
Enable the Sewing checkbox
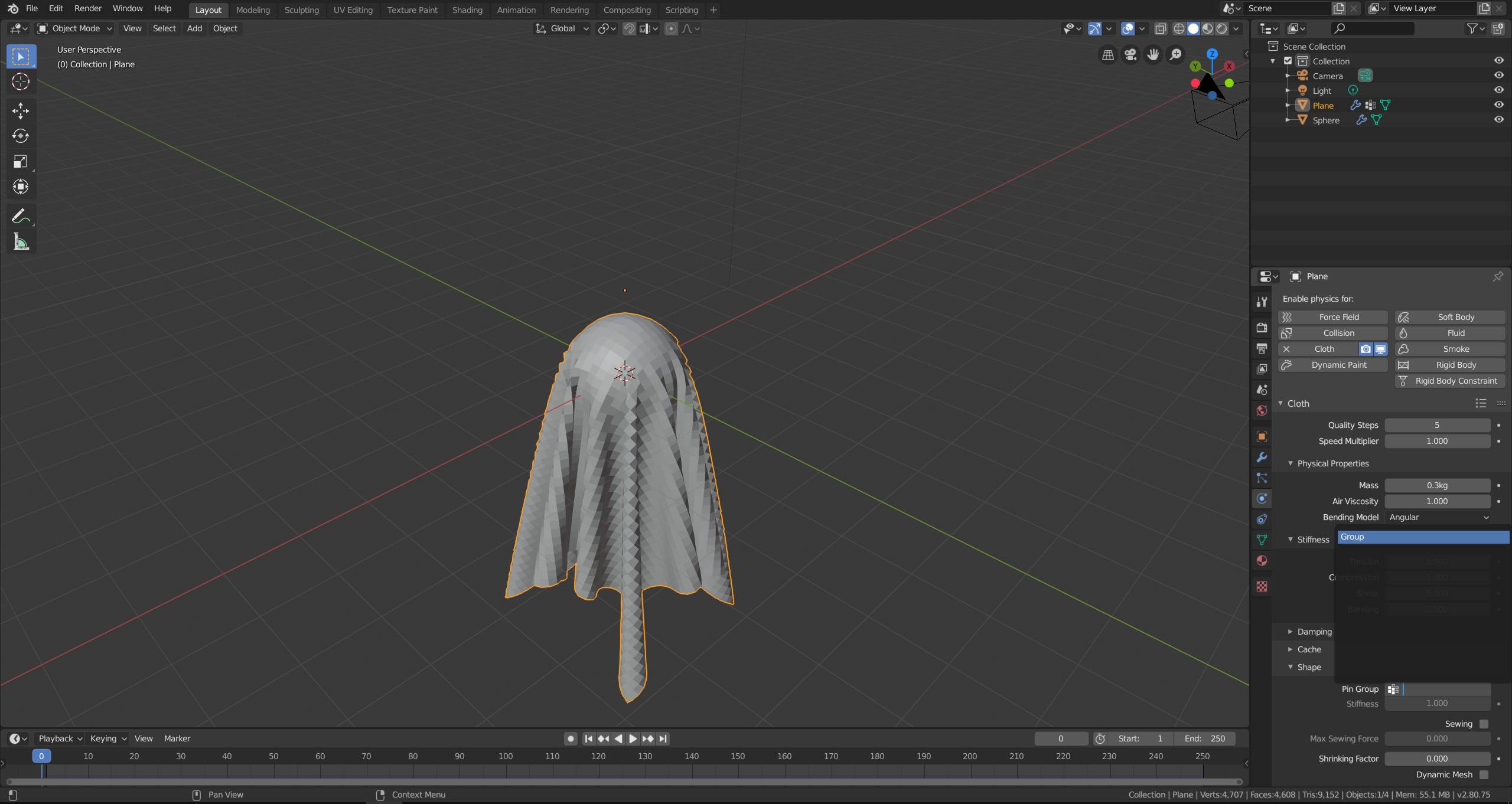1484,724
